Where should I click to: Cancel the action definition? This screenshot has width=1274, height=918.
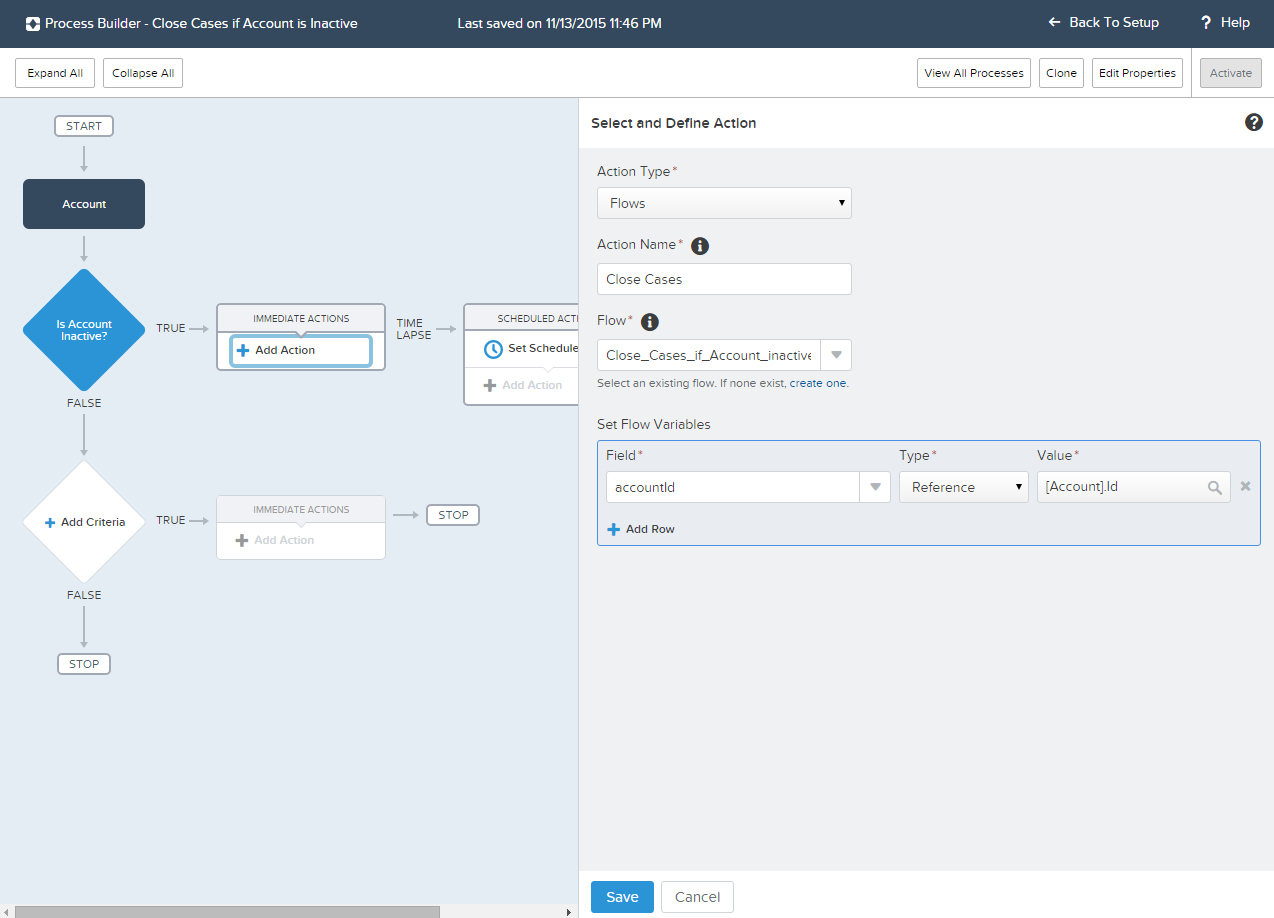[x=697, y=897]
